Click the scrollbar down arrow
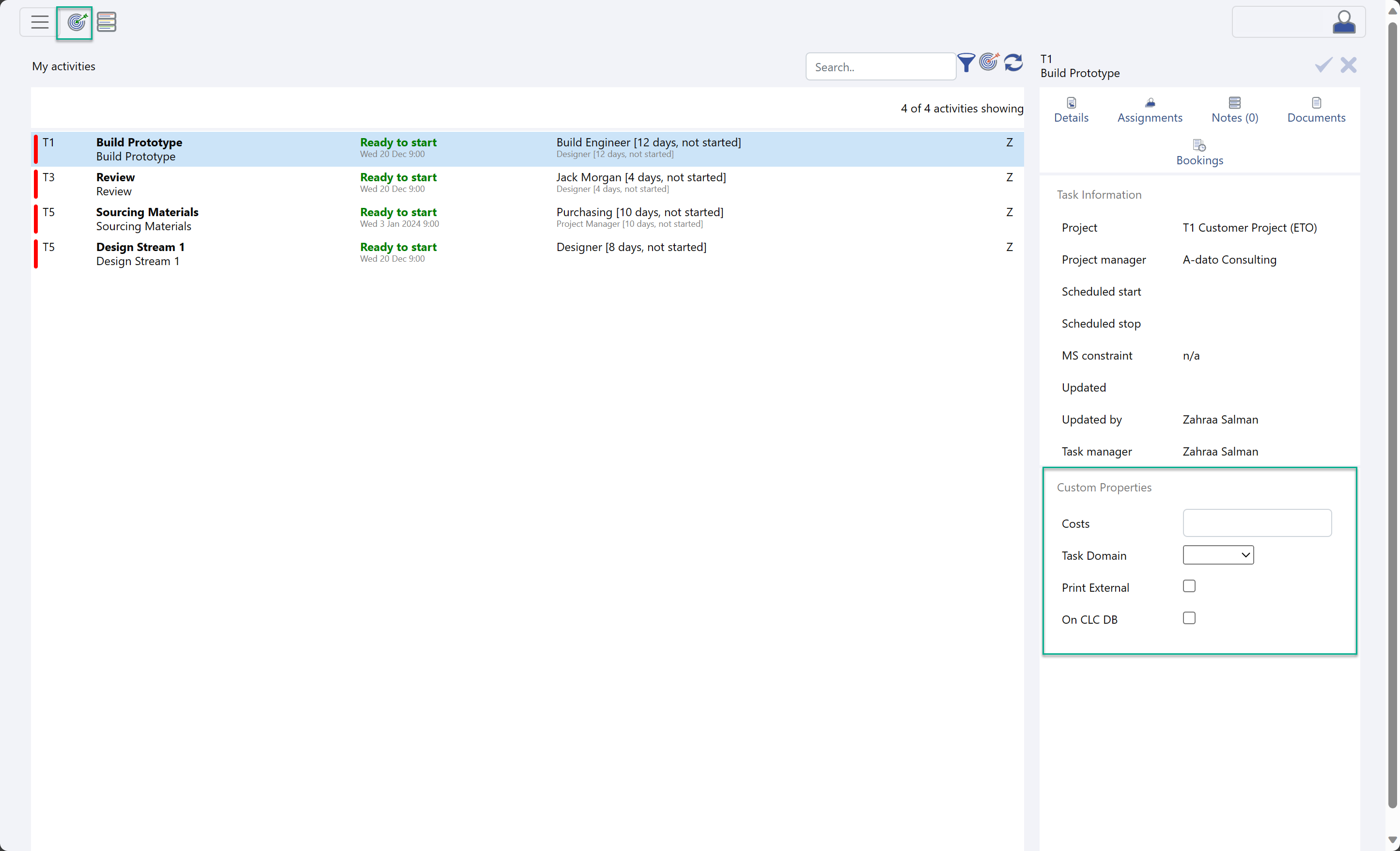 [1392, 840]
